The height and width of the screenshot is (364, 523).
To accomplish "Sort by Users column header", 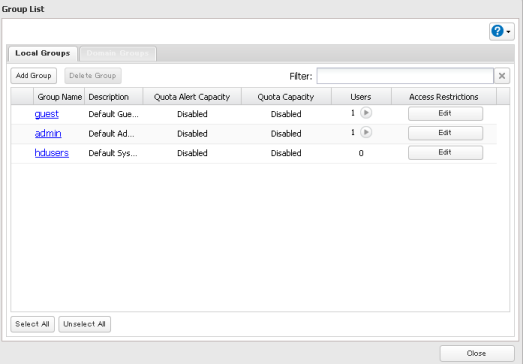I will 361,97.
